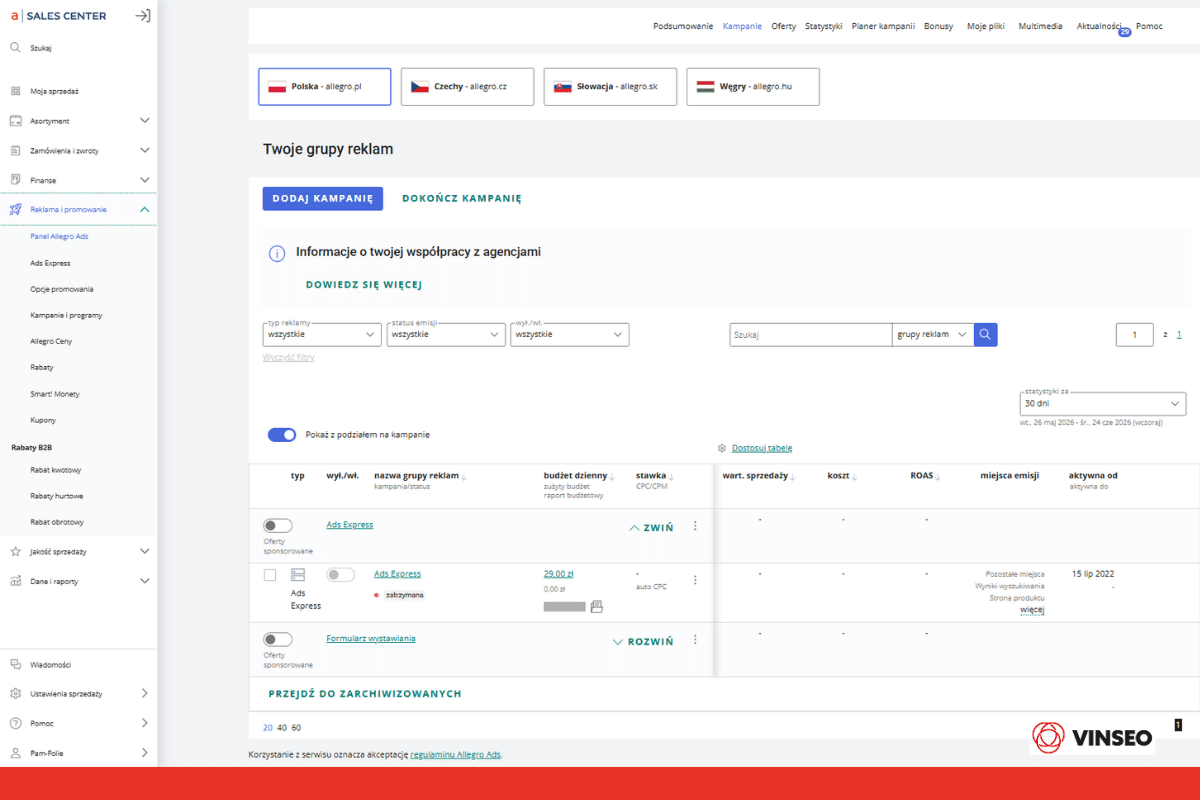Check the Ads Express ad group checkbox

tap(270, 575)
